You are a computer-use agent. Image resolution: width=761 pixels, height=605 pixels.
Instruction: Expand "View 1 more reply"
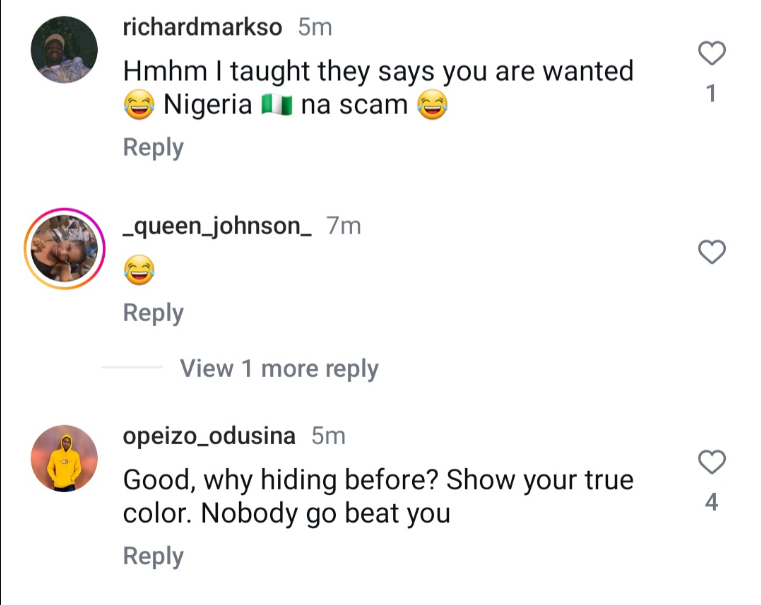point(279,369)
